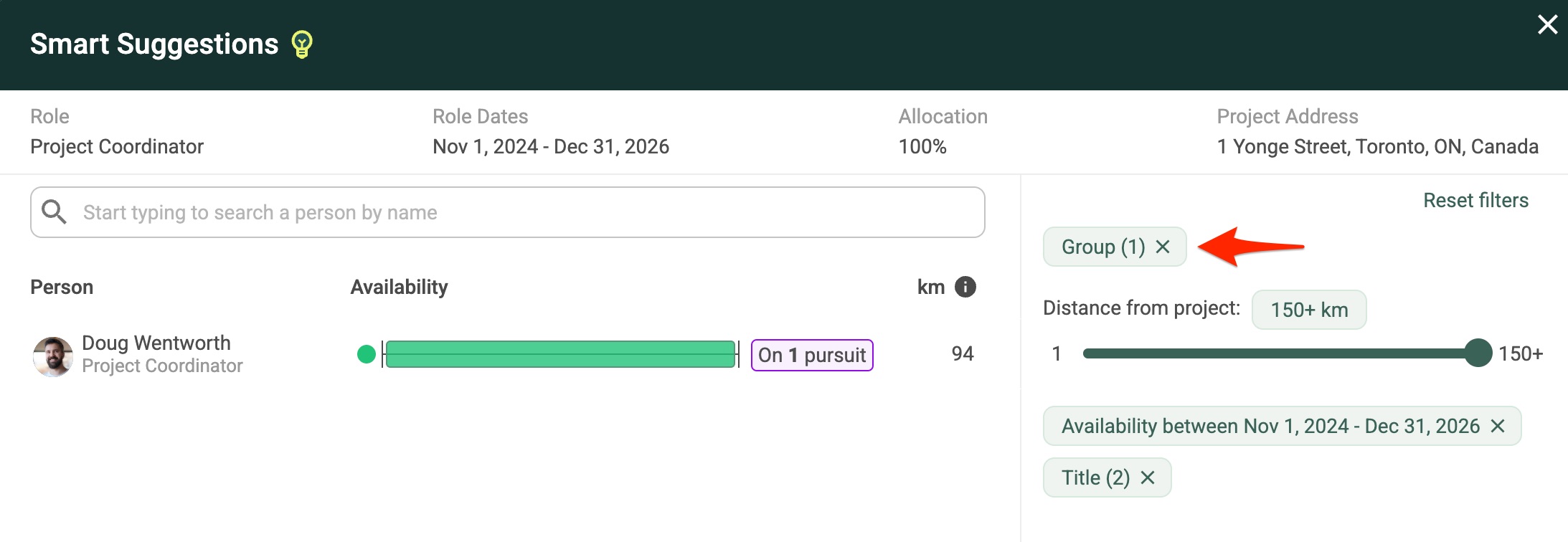1568x542 pixels.
Task: Click the 150+ km distance value box
Action: coord(1309,310)
